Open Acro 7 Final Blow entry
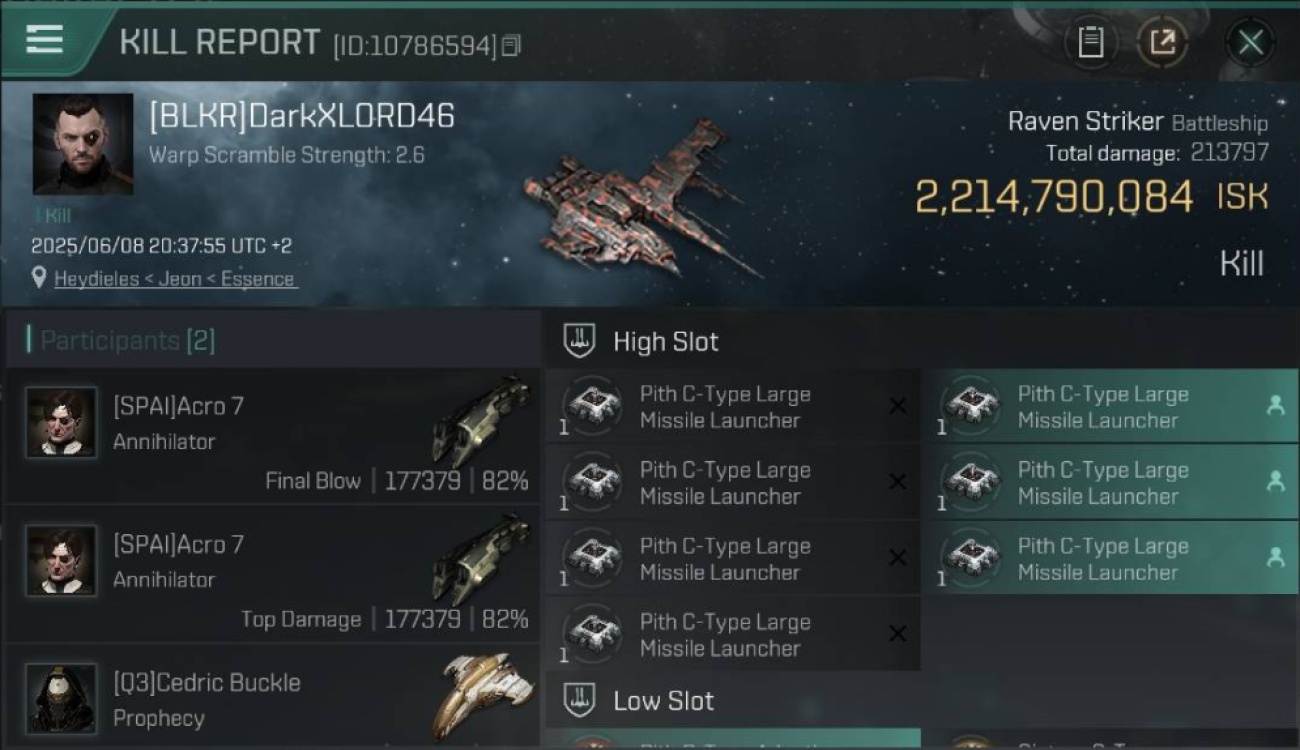1300x750 pixels. 272,436
